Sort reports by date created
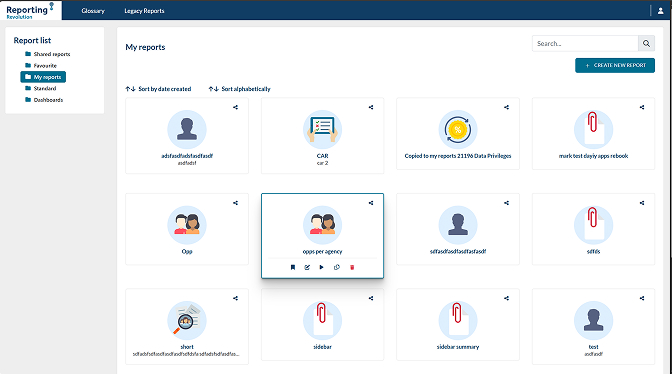Screen dimensions: 672x374 pyautogui.click(x=158, y=89)
